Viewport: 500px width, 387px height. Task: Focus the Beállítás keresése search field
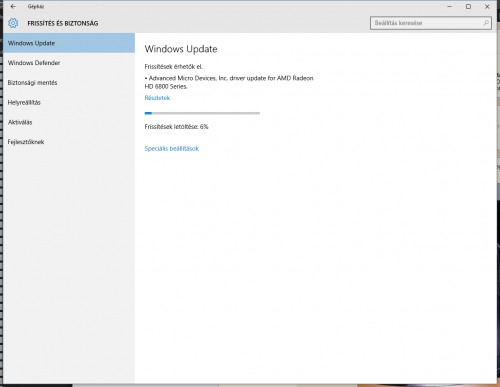coord(431,23)
